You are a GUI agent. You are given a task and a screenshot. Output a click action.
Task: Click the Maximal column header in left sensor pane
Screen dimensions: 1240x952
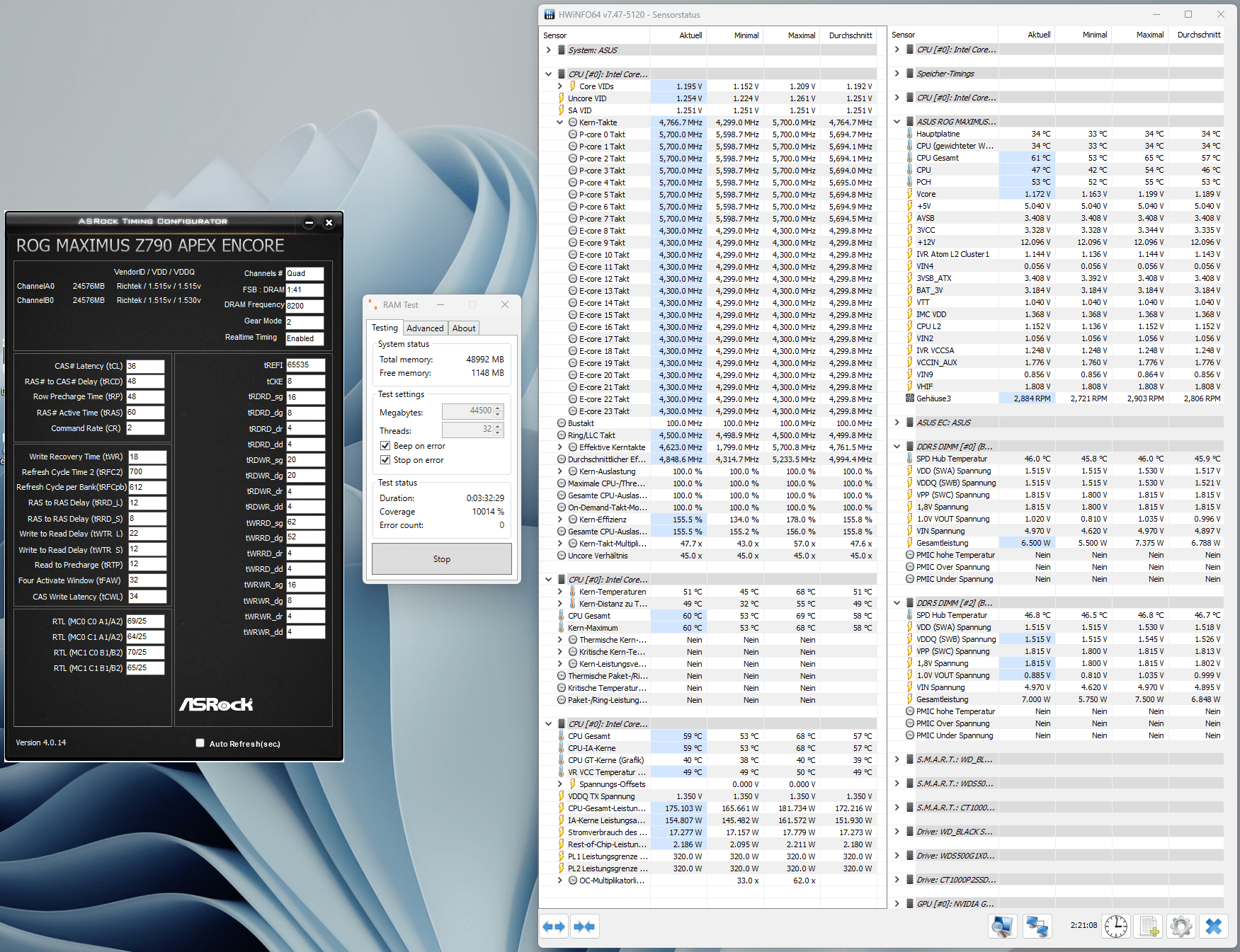(x=792, y=35)
